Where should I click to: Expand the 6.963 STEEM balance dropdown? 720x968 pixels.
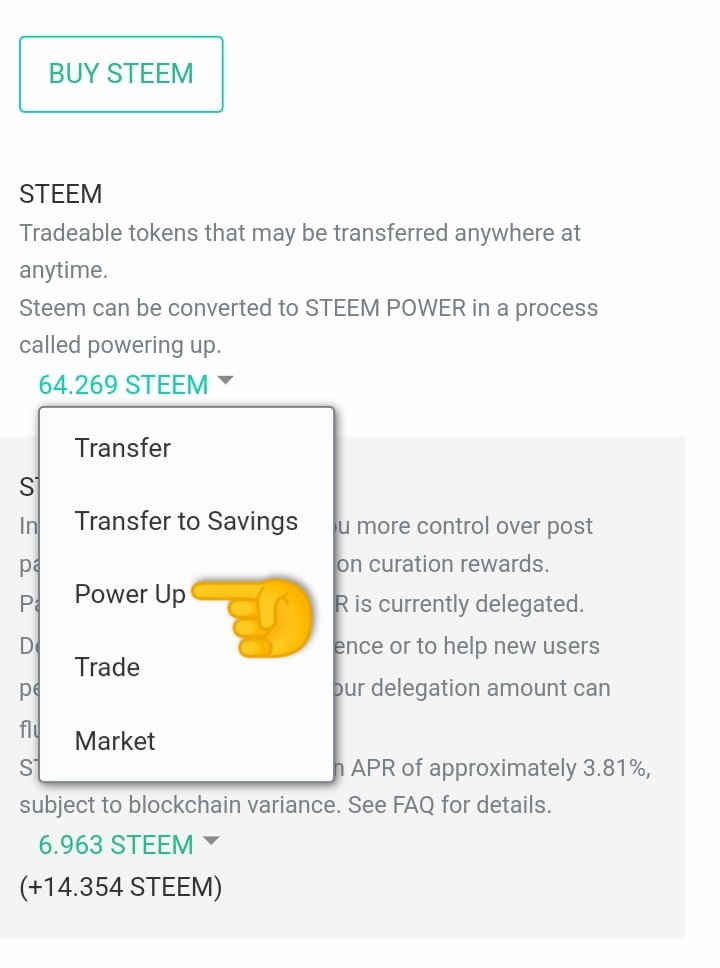click(x=116, y=845)
